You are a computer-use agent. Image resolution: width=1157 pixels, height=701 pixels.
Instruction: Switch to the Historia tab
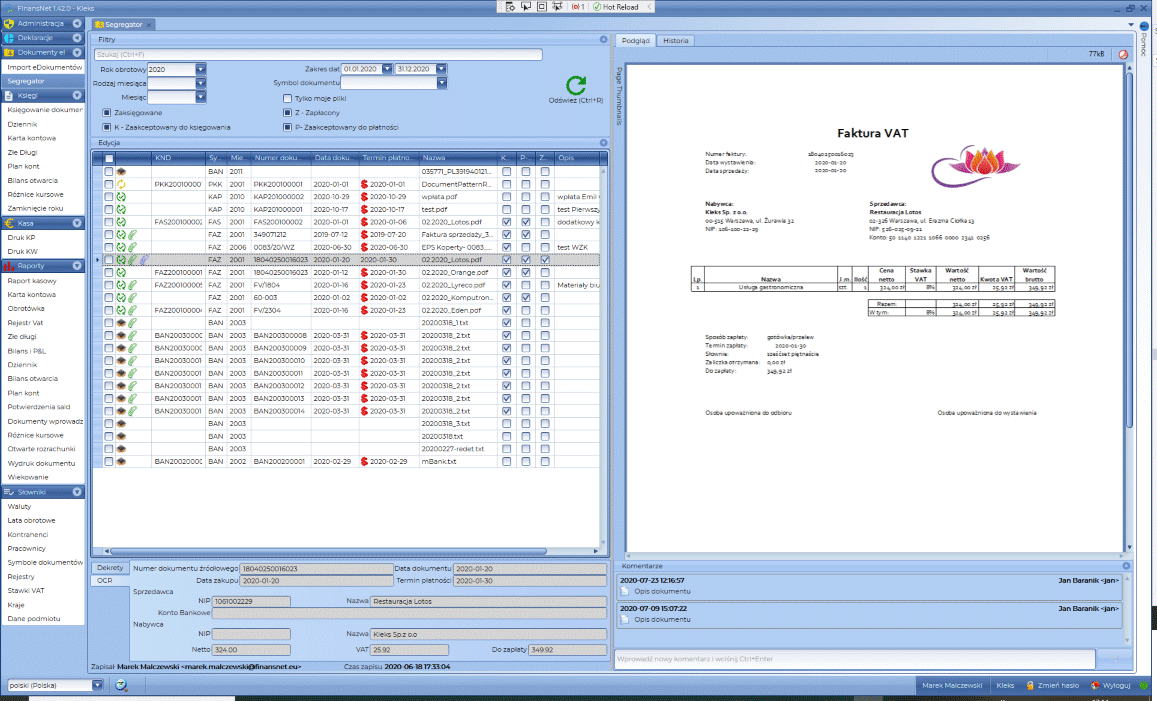675,41
